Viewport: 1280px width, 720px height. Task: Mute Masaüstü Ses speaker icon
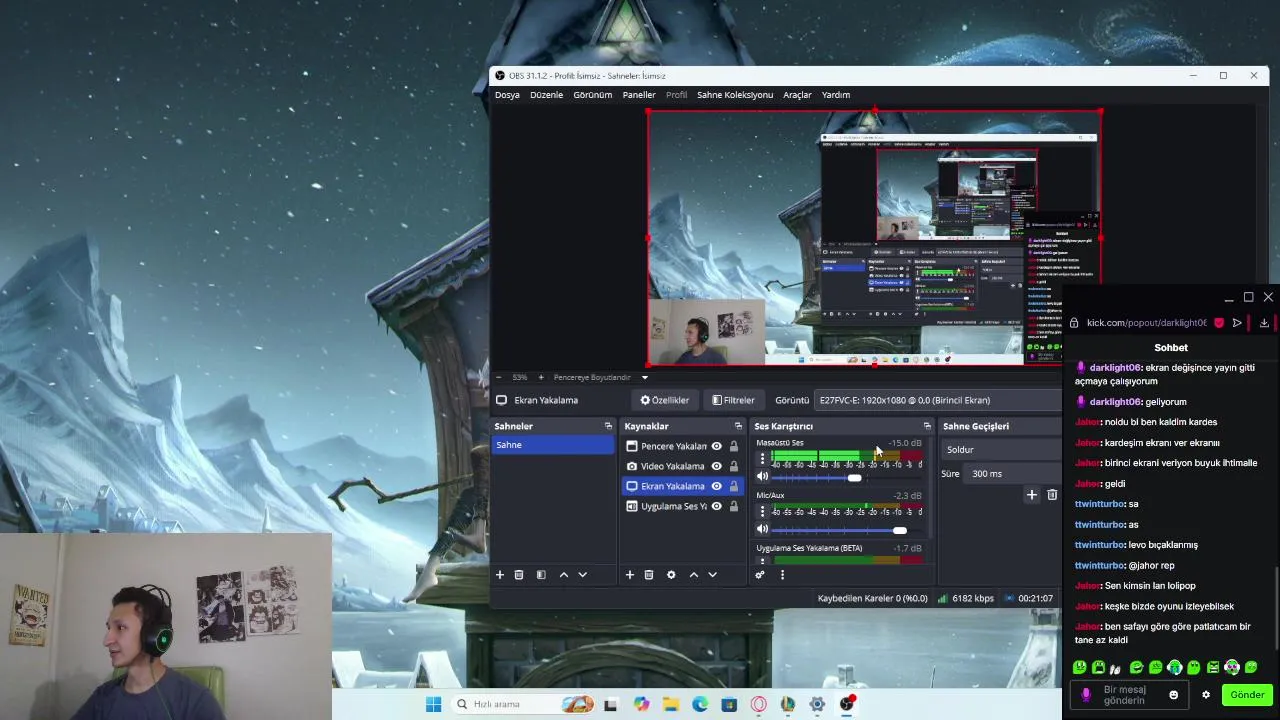click(x=762, y=477)
